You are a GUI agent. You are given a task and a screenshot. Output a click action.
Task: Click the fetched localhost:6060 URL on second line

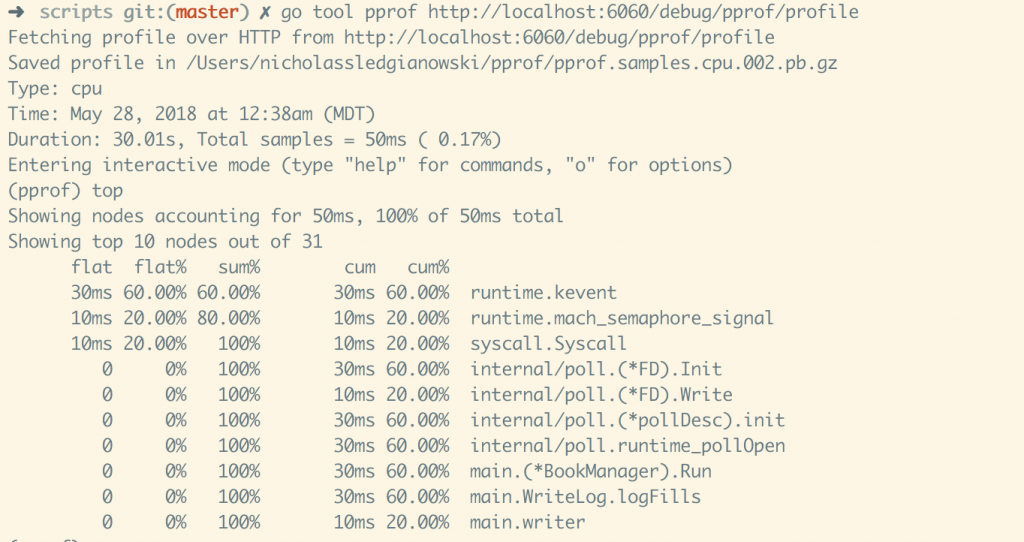pyautogui.click(x=559, y=37)
